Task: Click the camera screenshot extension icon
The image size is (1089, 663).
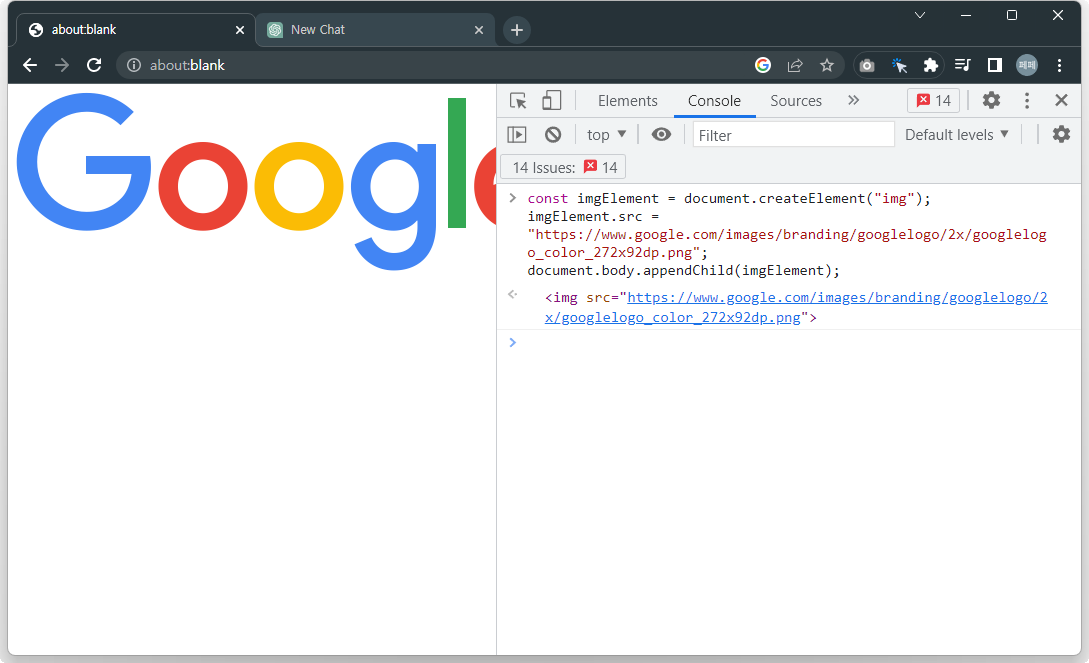Action: click(x=867, y=65)
